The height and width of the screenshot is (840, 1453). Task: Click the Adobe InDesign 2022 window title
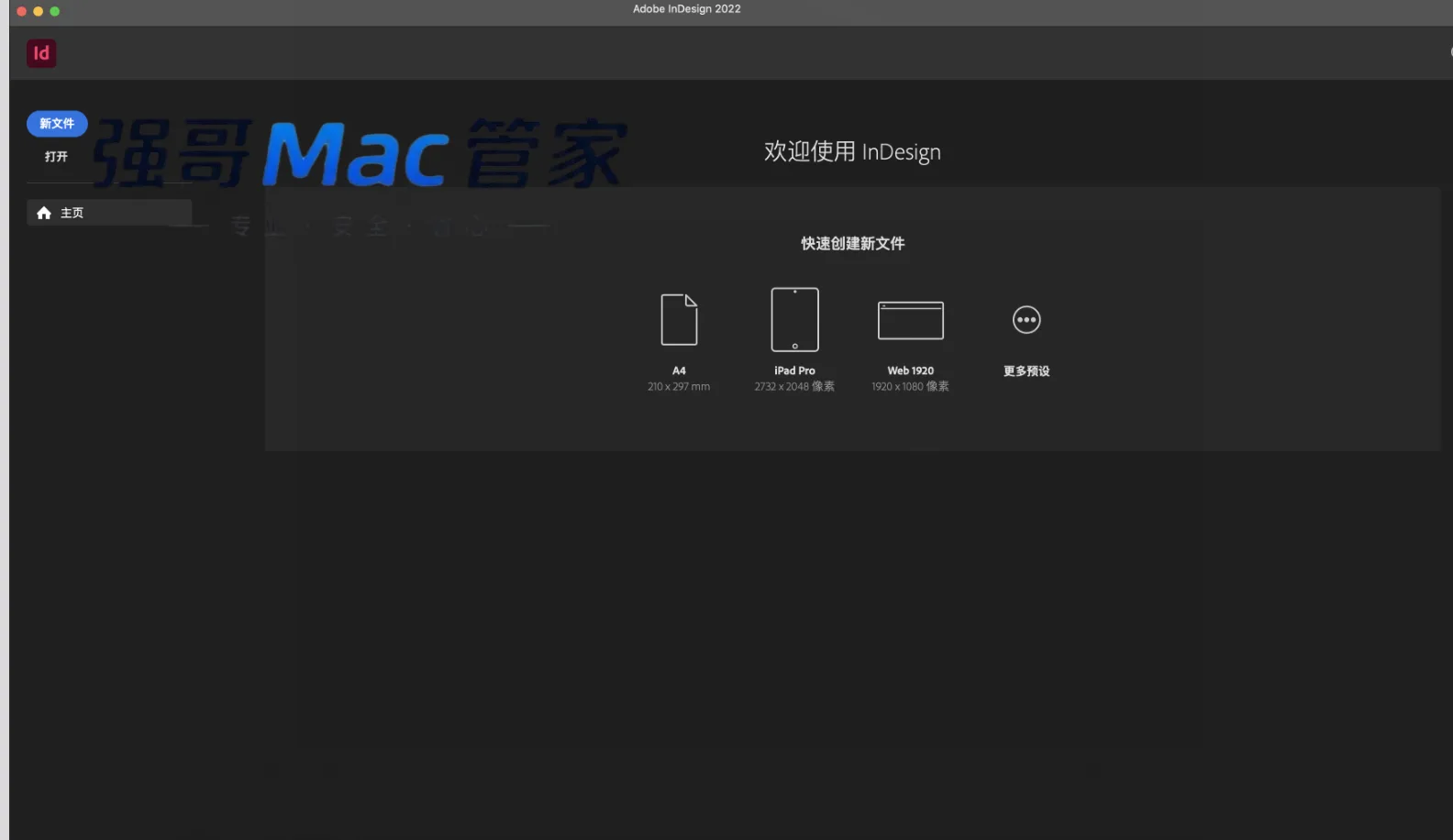(687, 9)
